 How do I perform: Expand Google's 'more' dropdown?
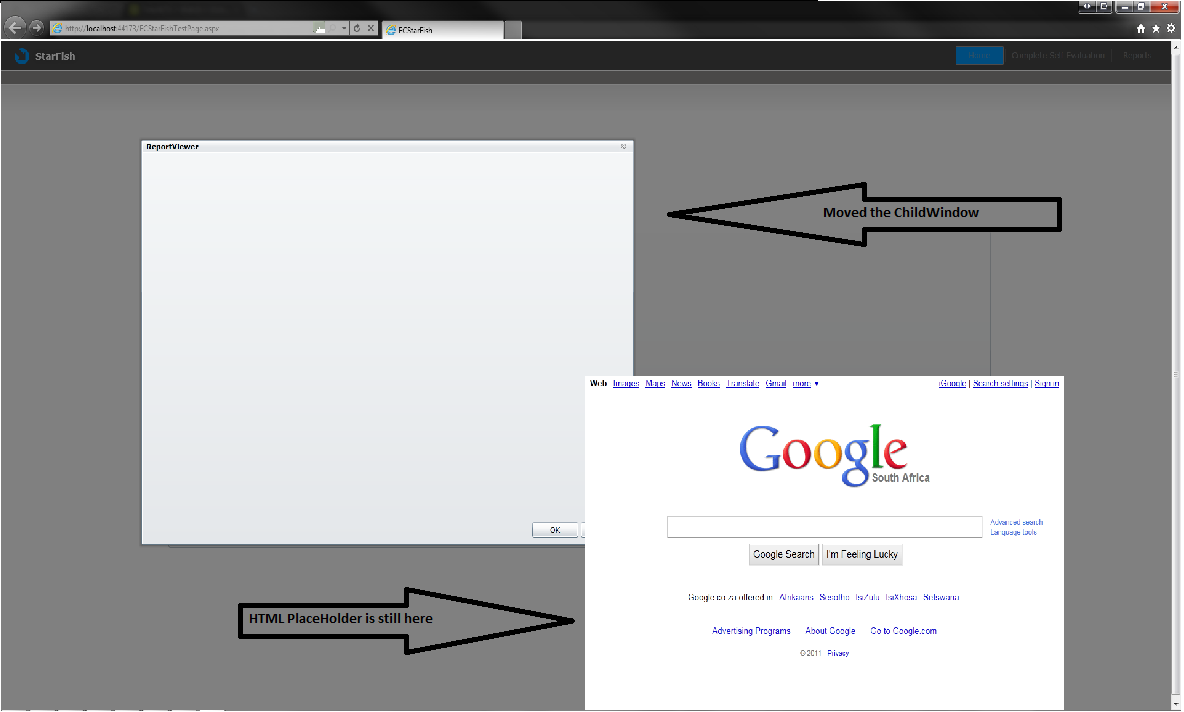(x=805, y=384)
